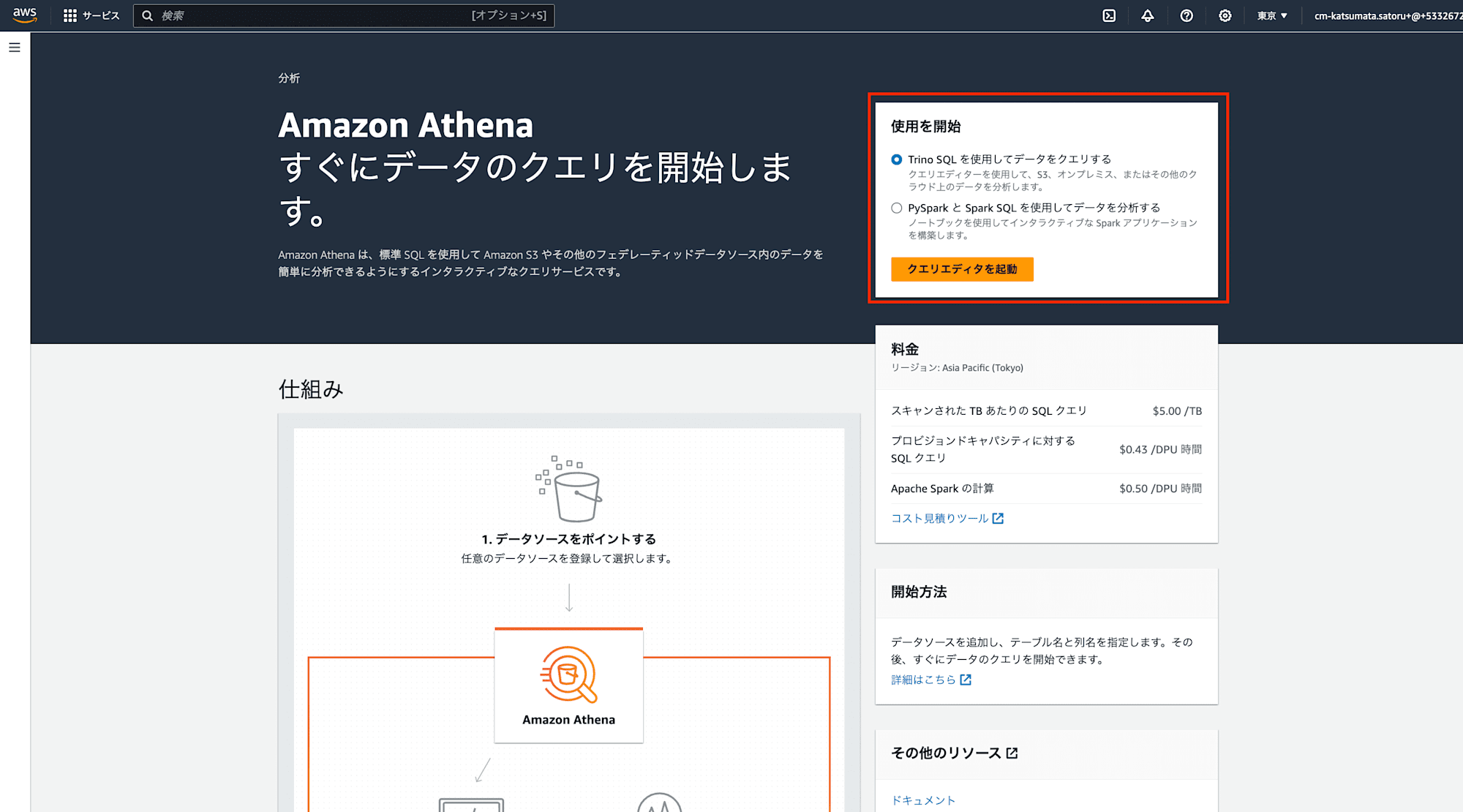Click クエリエディタを起動 button
1463x812 pixels.
(x=961, y=269)
